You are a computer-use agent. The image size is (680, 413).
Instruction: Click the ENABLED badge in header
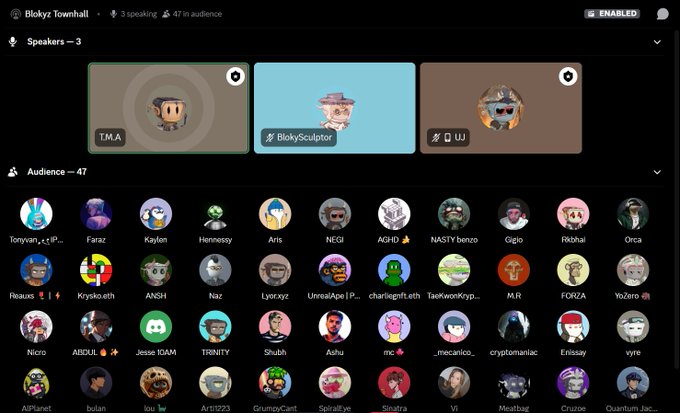coord(612,13)
